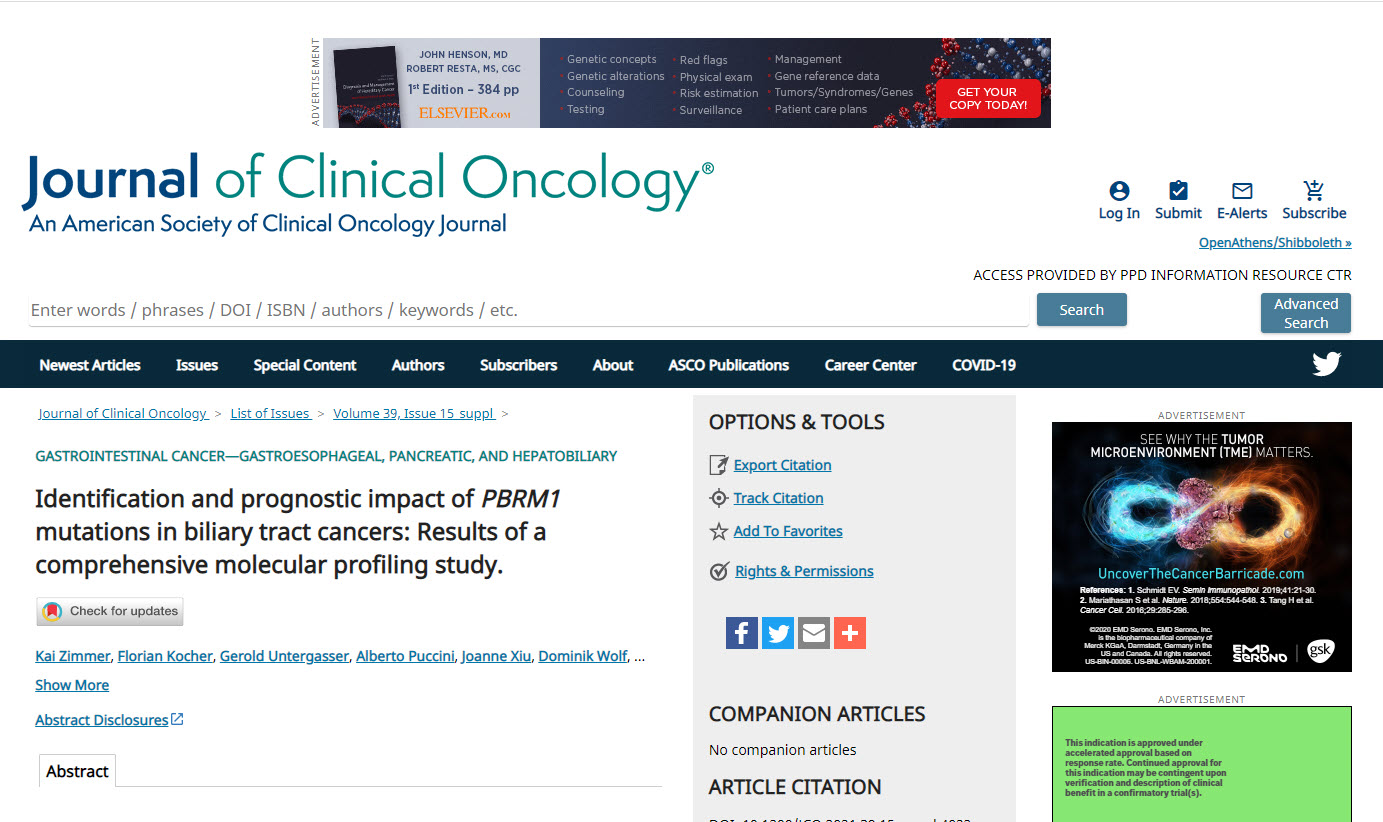Click Volume 39, Issue 15_suppl breadcrumb
Image resolution: width=1383 pixels, height=822 pixels.
[414, 413]
